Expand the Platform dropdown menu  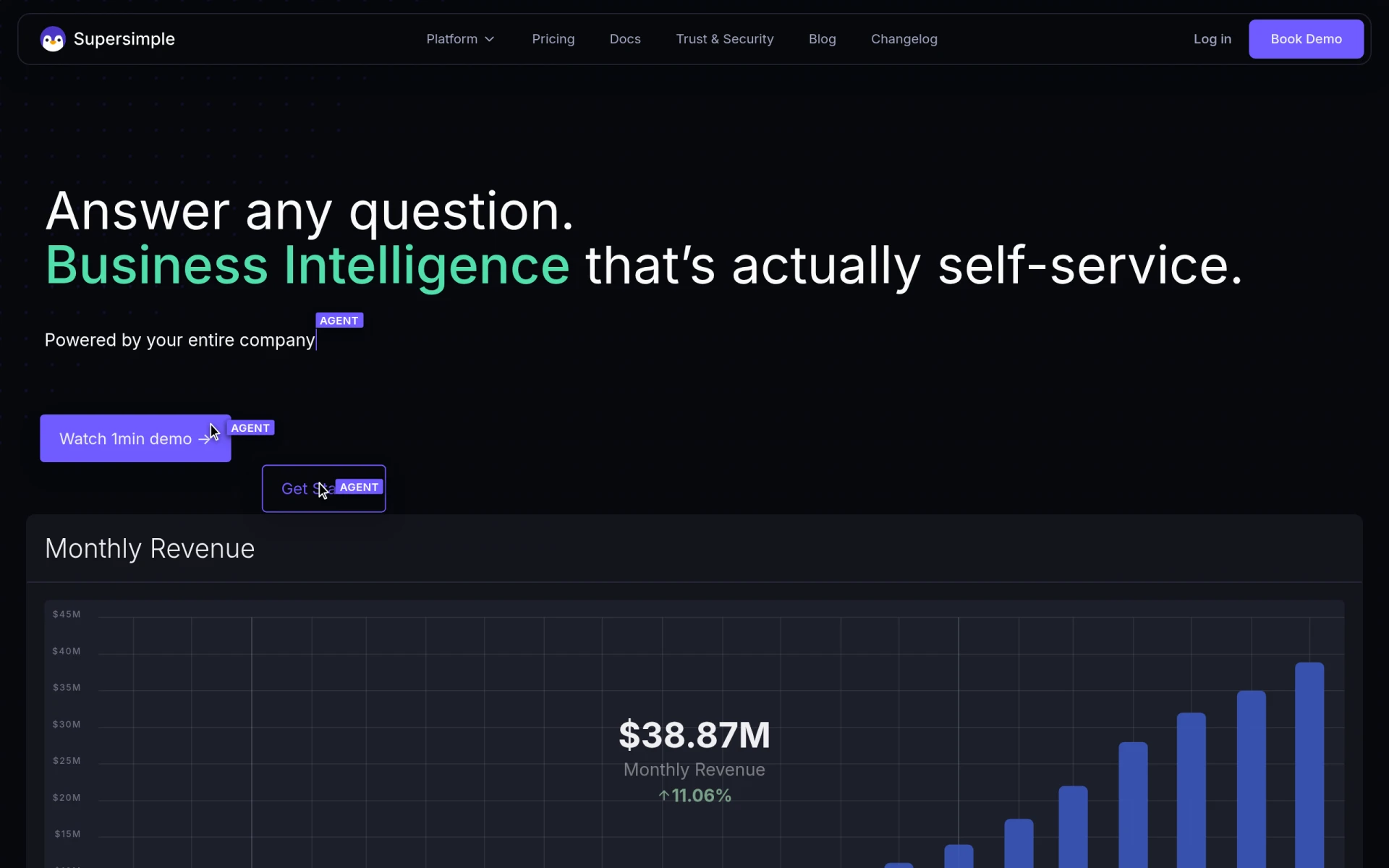460,39
